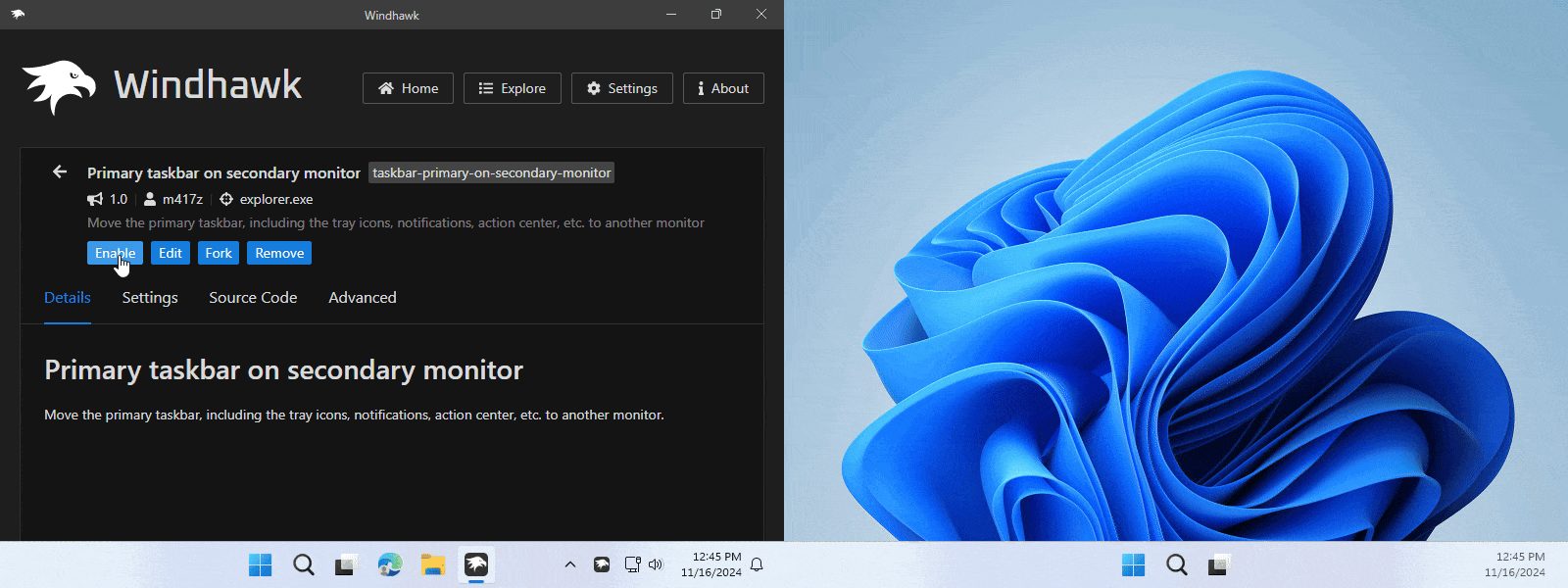Open the volume control in the tray
Image resolution: width=1568 pixels, height=588 pixels.
point(656,564)
